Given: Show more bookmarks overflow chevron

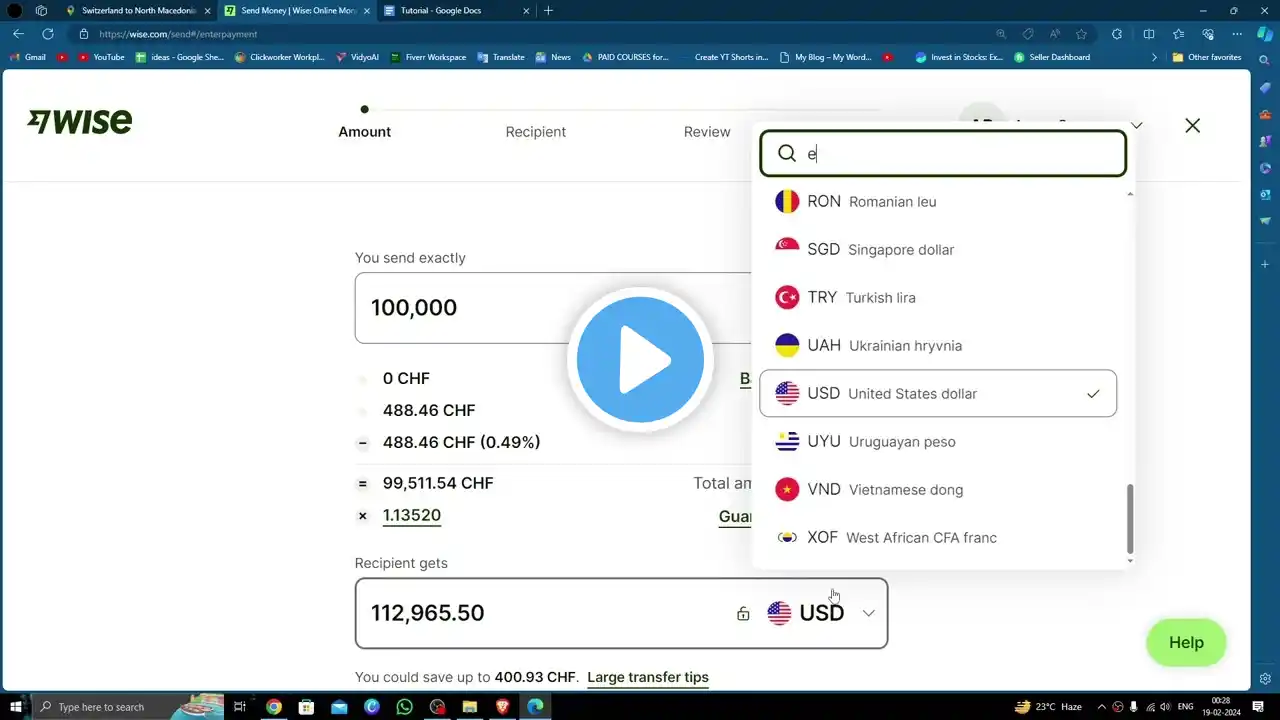Looking at the screenshot, I should (x=1155, y=57).
